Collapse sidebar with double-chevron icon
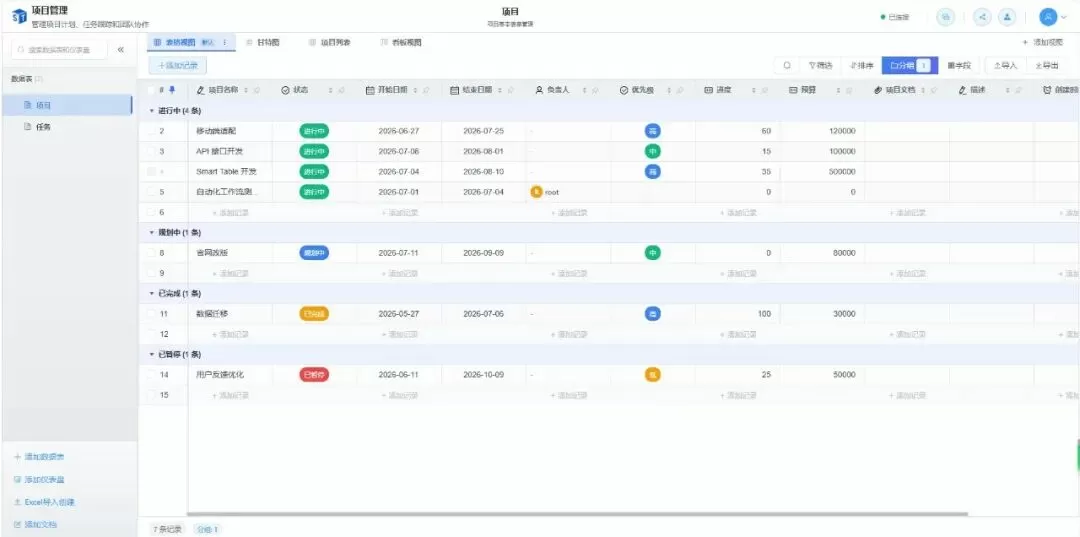1080x537 pixels. [121, 50]
